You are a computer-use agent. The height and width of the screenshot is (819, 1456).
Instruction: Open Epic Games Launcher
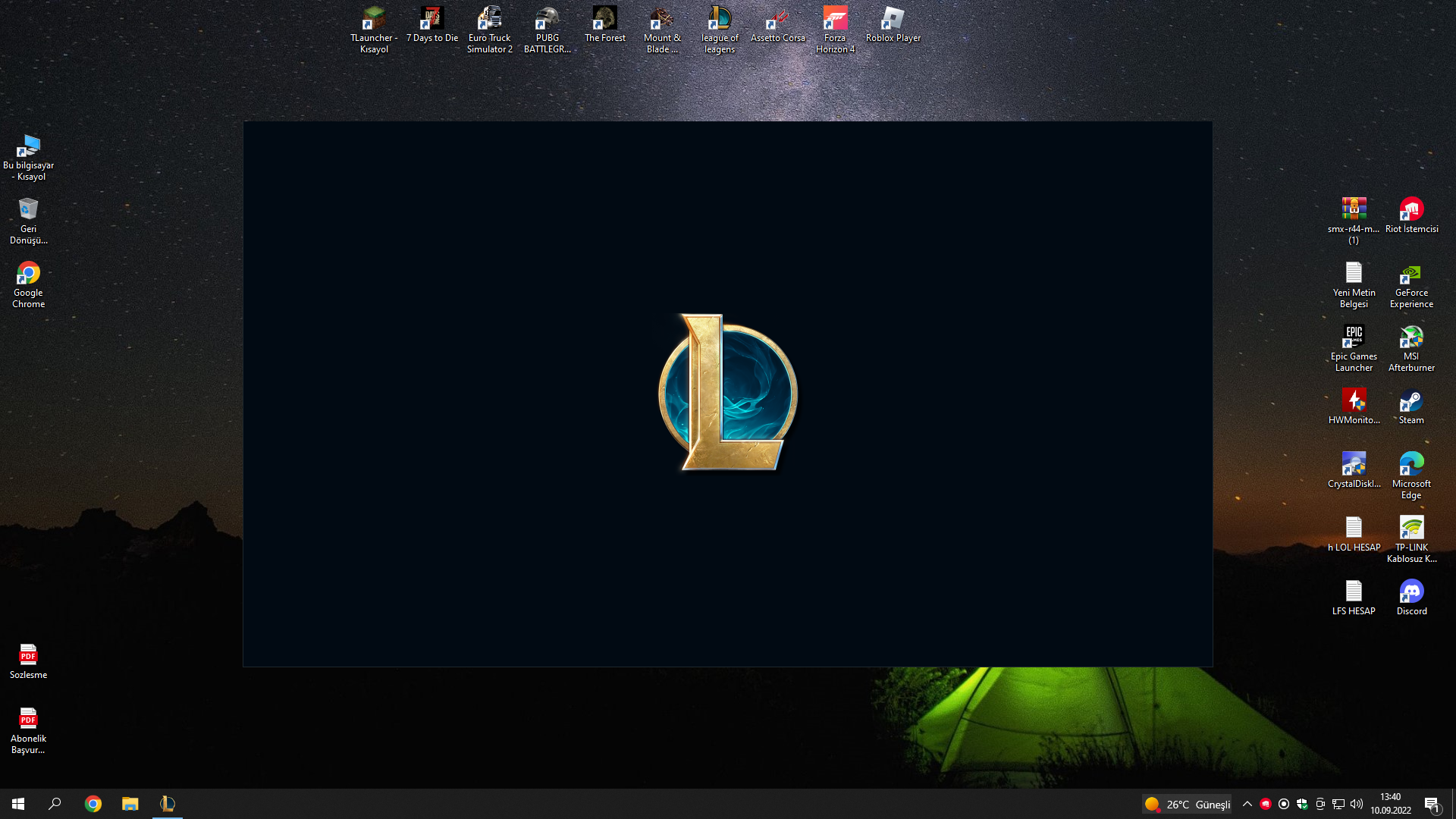(x=1354, y=336)
